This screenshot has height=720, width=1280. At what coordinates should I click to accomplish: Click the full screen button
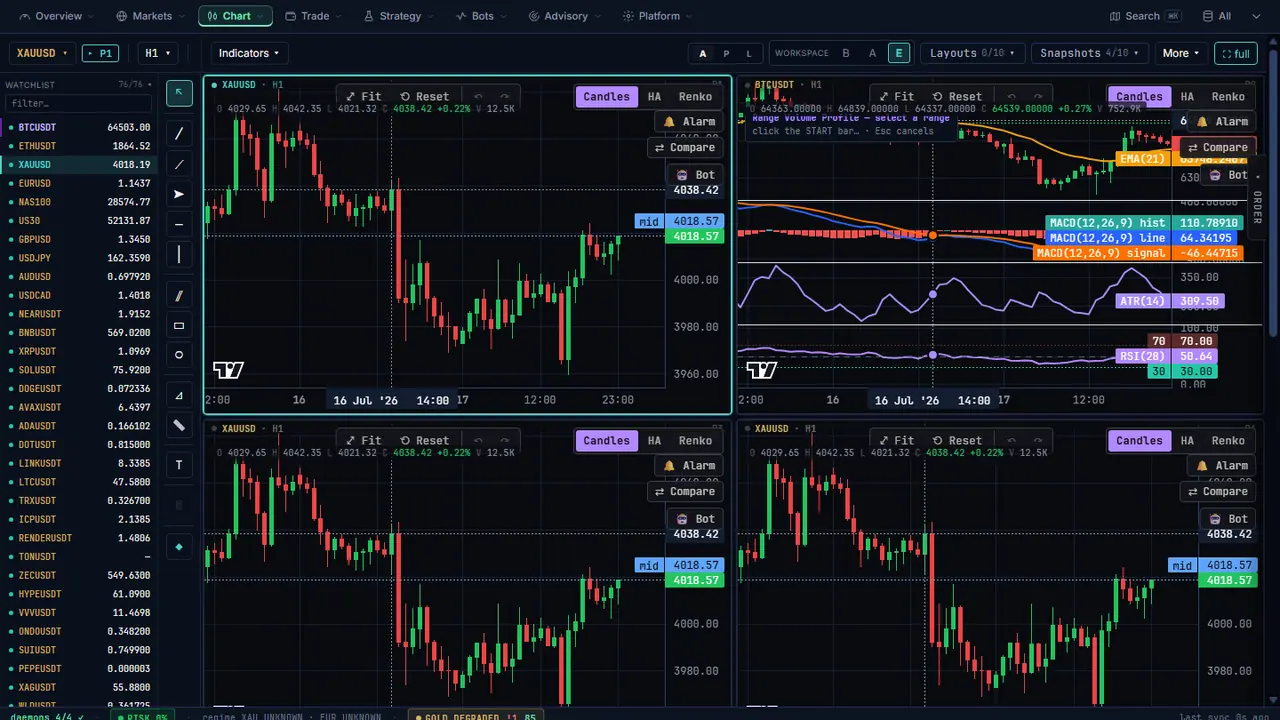(x=1235, y=54)
